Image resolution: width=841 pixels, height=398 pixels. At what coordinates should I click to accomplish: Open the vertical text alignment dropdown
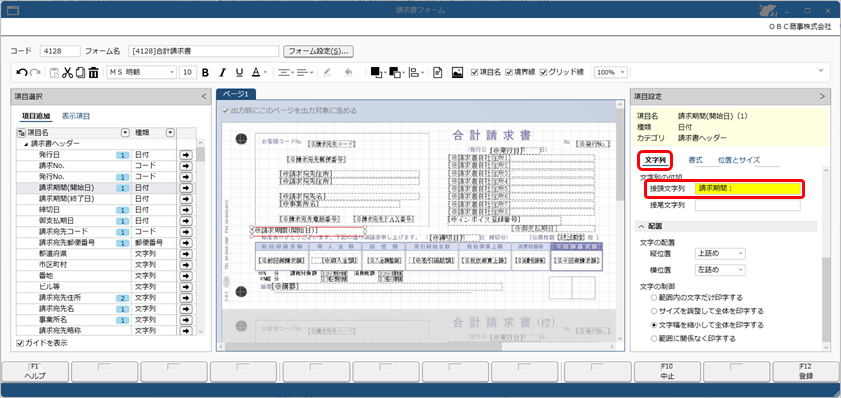click(305, 72)
